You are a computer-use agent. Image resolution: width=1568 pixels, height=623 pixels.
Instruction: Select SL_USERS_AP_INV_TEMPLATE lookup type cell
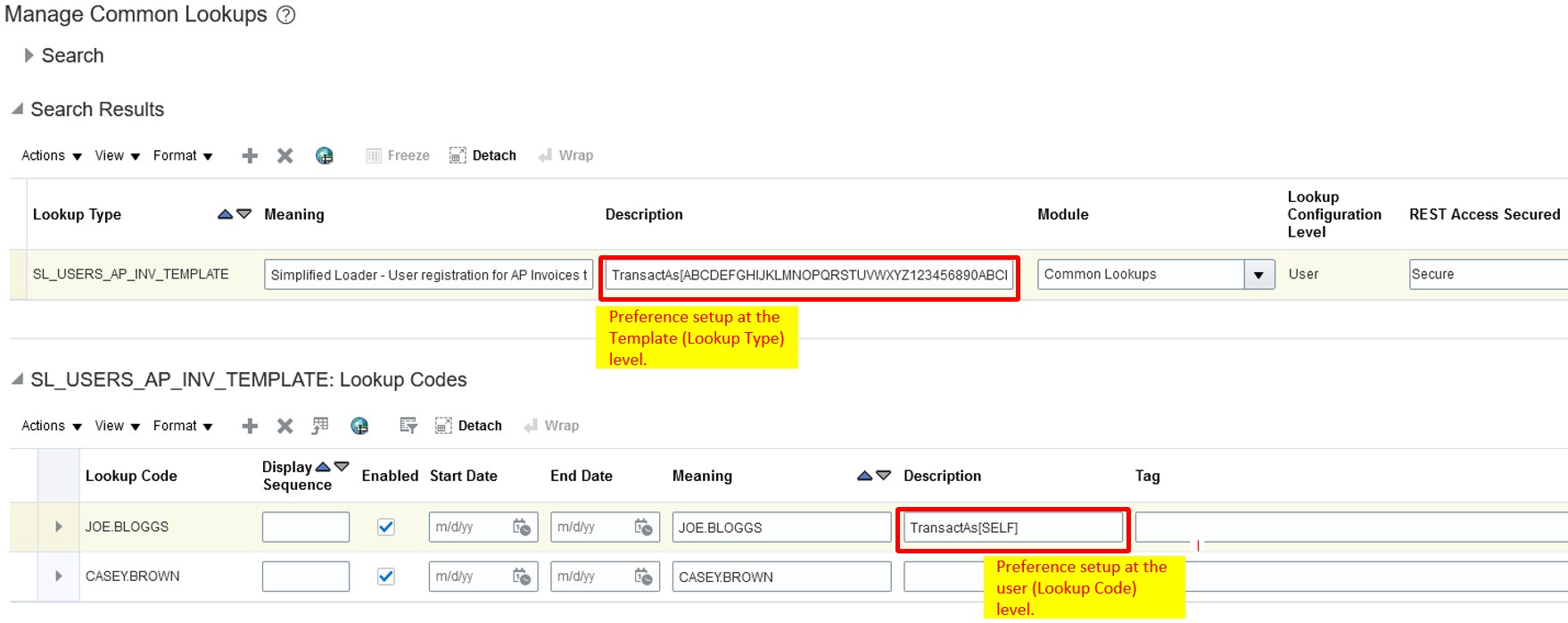coord(131,274)
